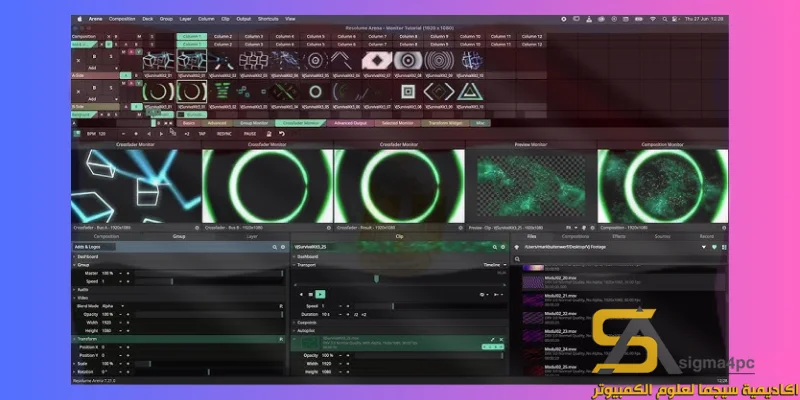Image resolution: width=800 pixels, height=400 pixels.
Task: Open the Transport Timeline mode dropdown
Action: [495, 265]
